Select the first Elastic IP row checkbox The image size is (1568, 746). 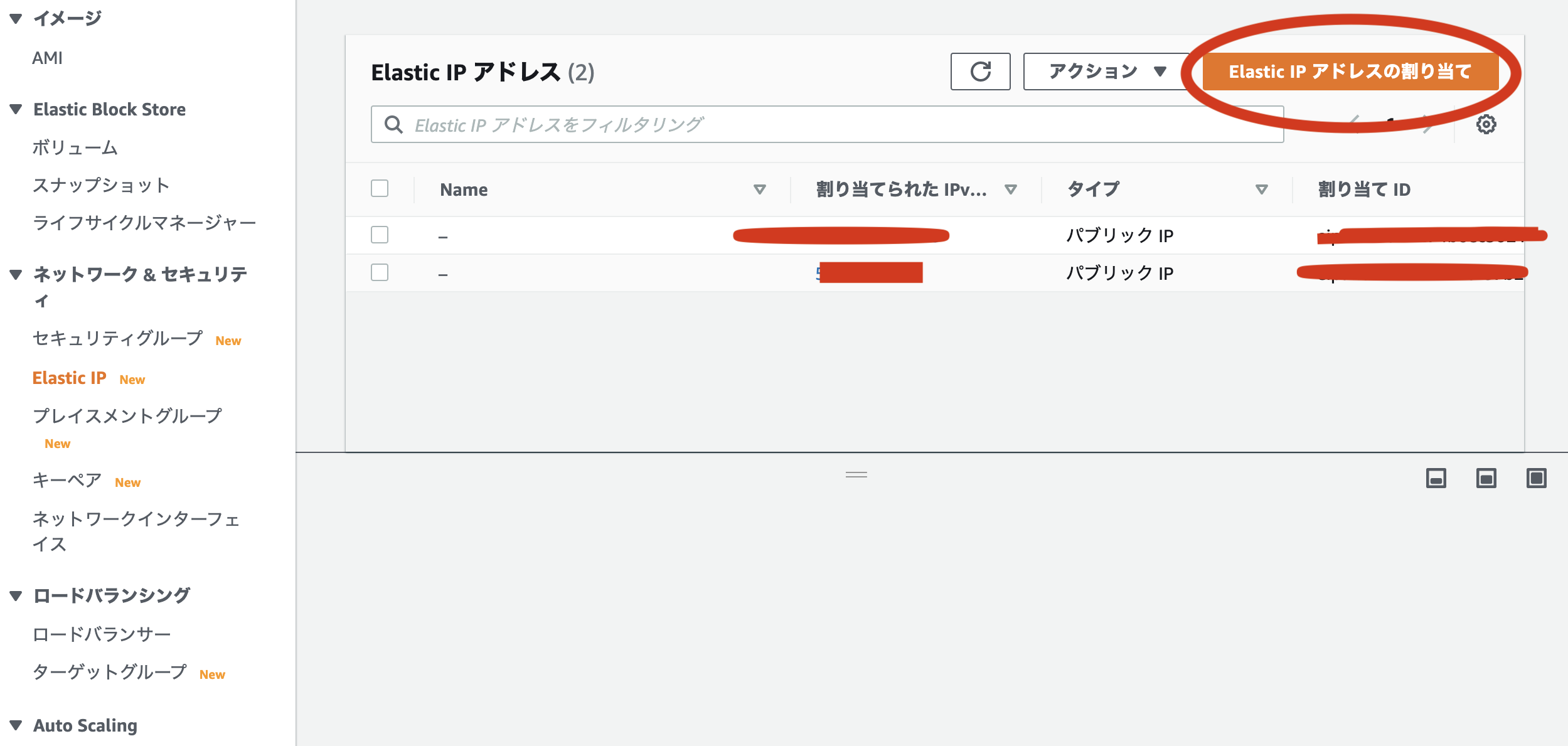[380, 235]
